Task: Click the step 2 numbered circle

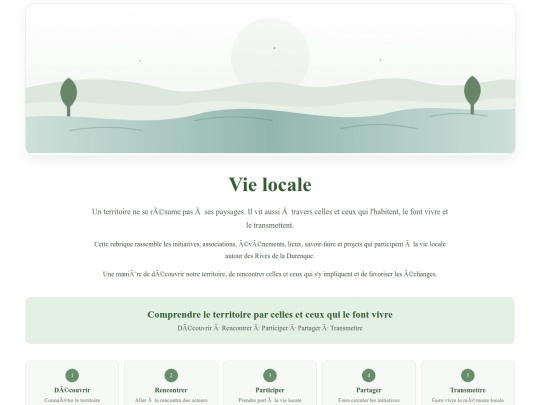Action: [171, 375]
